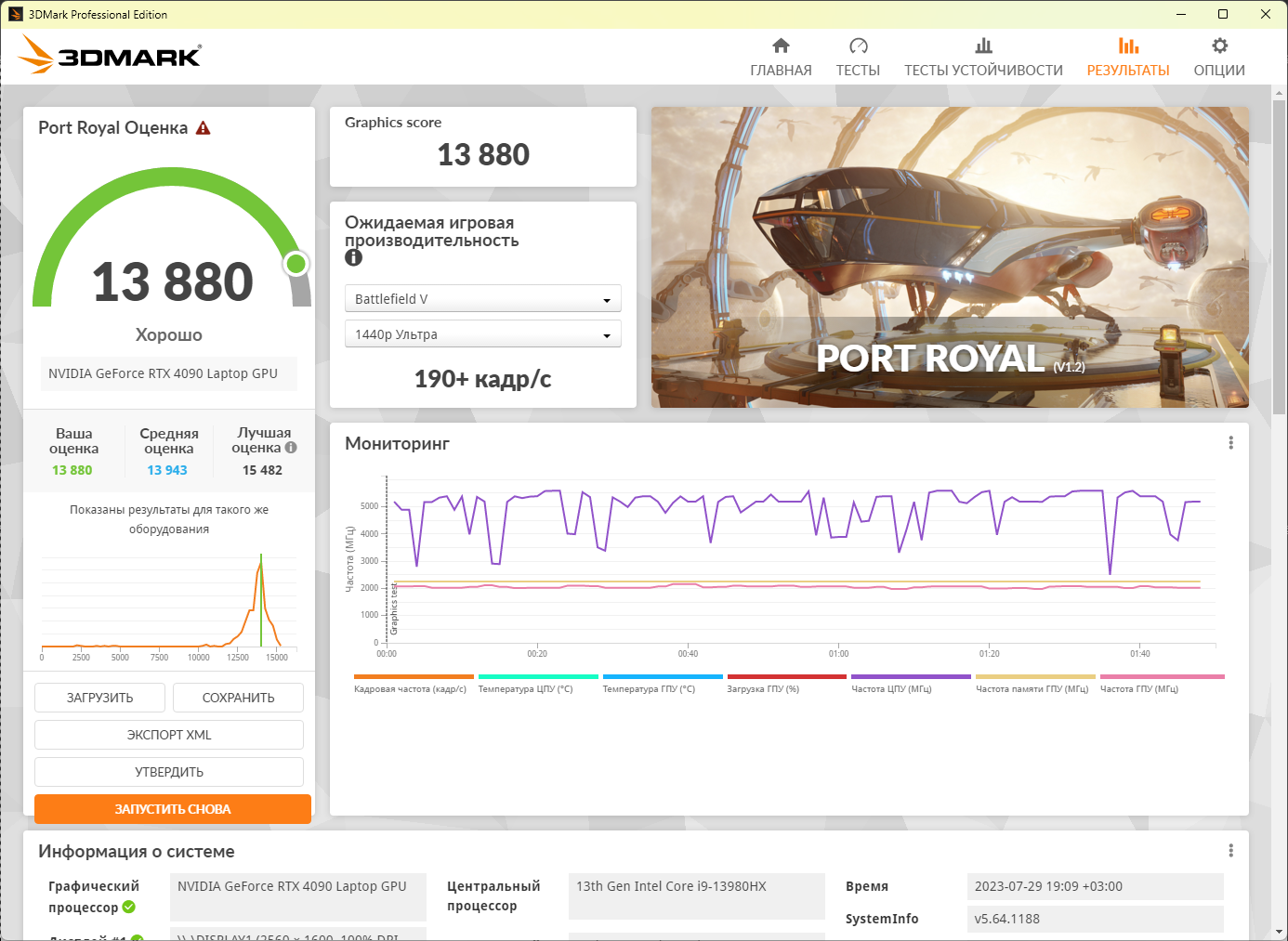
Task: Click the Graphics score value 13 880
Action: (x=483, y=154)
